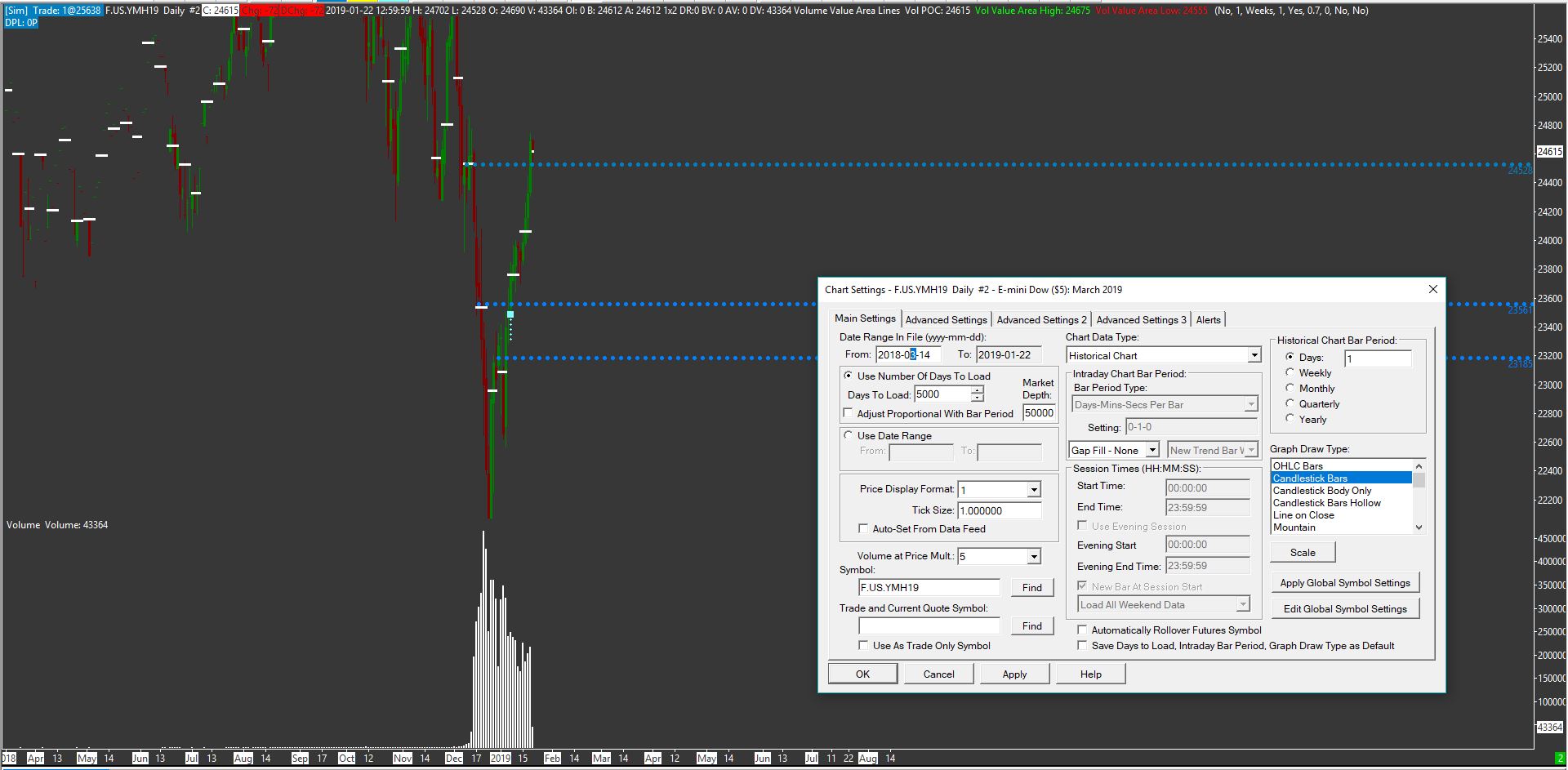Viewport: 1568px width, 770px height.
Task: Open the Alerts tab
Action: (1208, 319)
